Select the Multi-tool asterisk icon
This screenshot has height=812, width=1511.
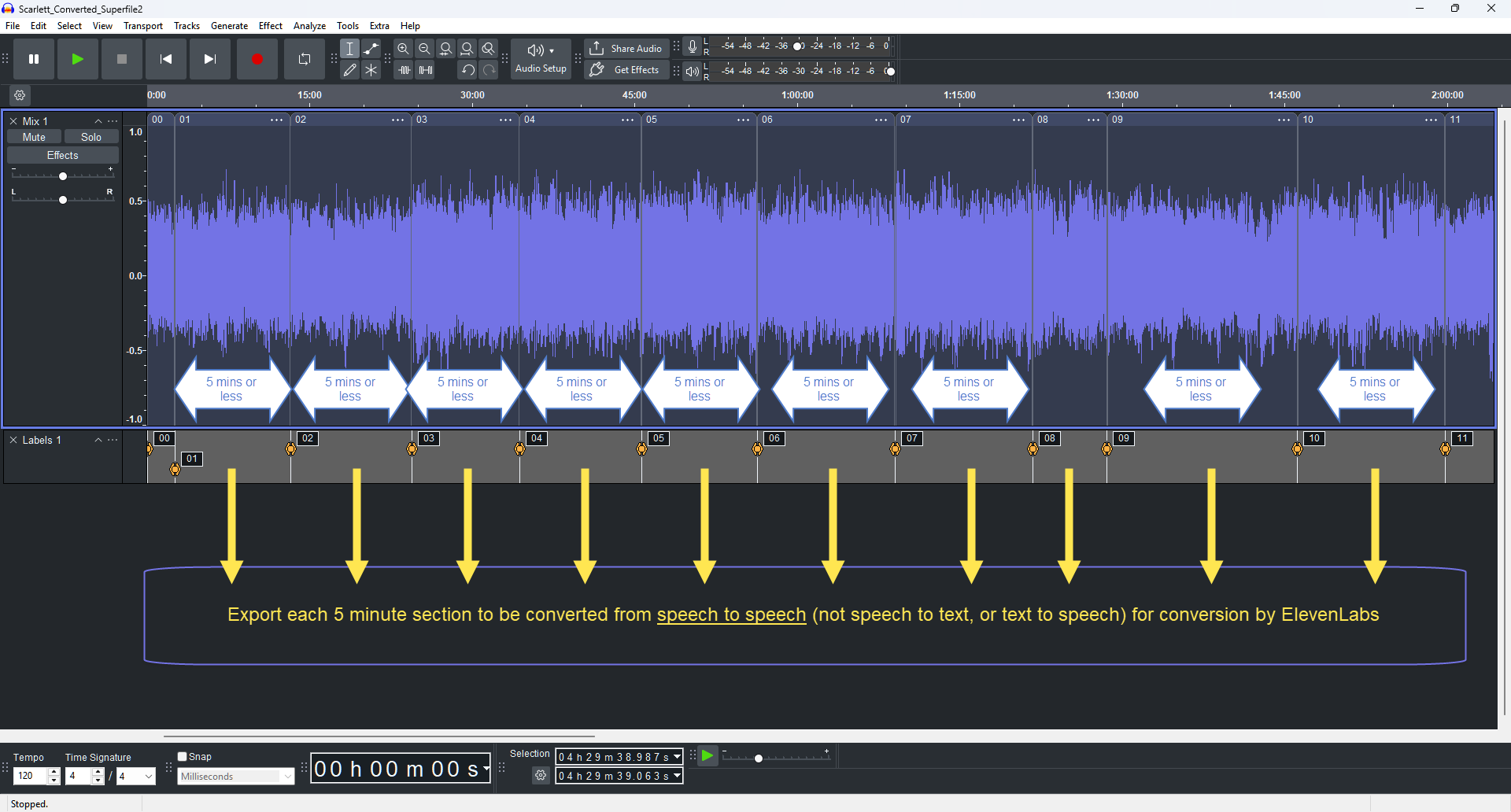pos(371,70)
